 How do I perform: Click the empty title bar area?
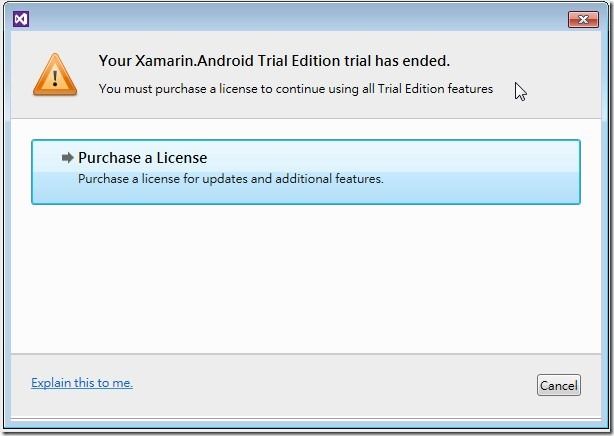coord(298,19)
